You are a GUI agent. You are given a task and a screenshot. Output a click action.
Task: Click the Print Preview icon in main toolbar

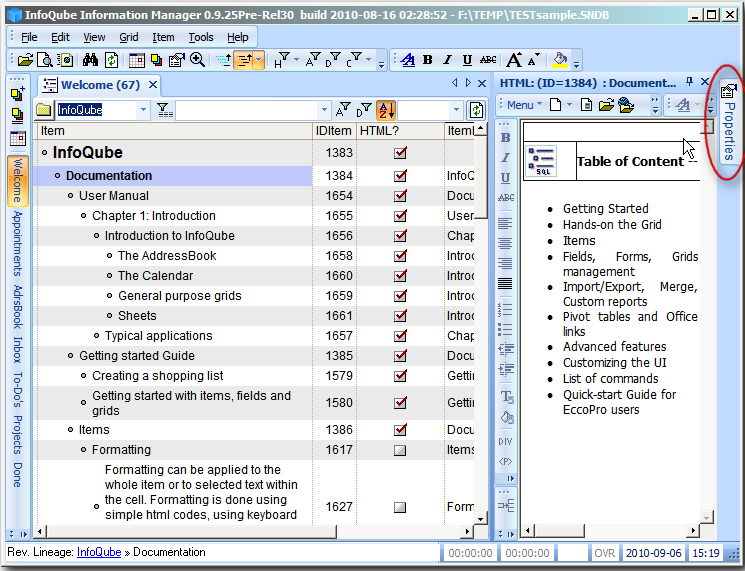pyautogui.click(x=45, y=60)
